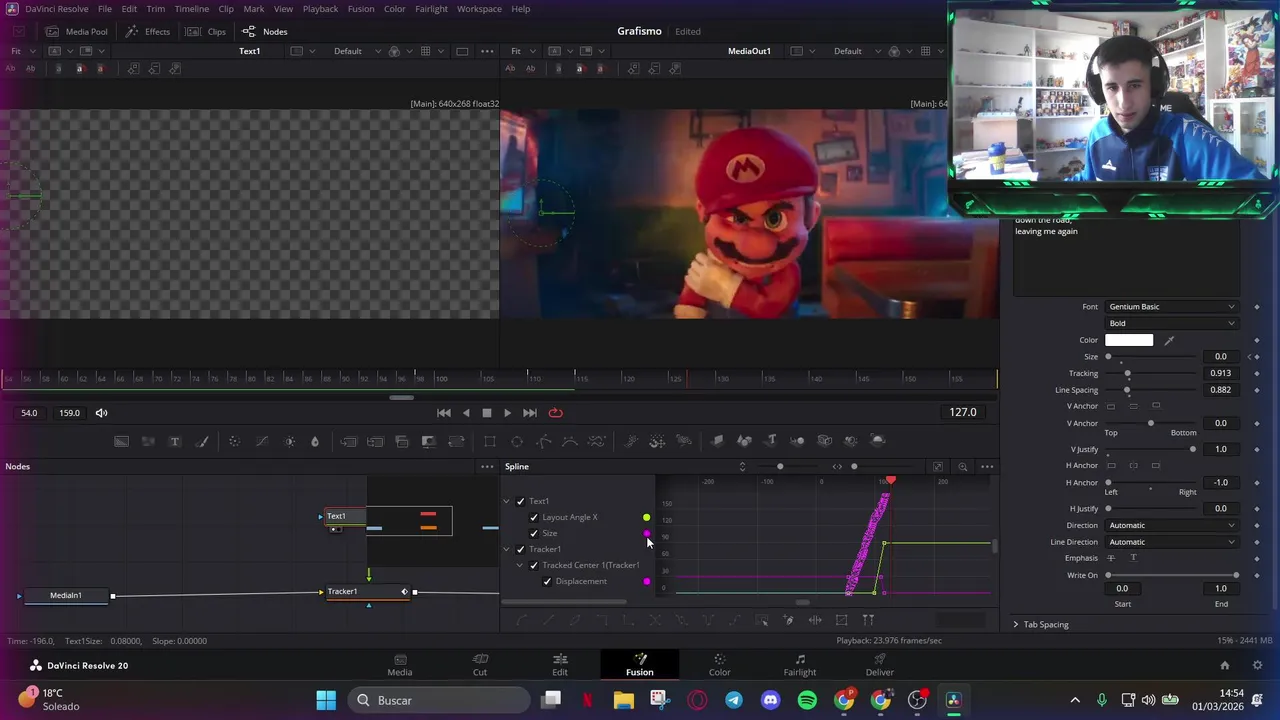
Task: Click Size keyframe diamond
Action: click(x=1257, y=357)
